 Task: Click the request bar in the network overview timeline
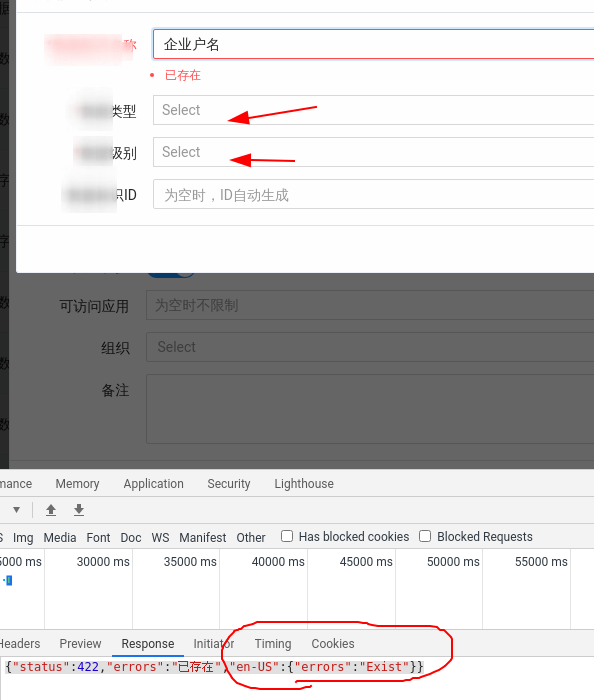pyautogui.click(x=8, y=580)
